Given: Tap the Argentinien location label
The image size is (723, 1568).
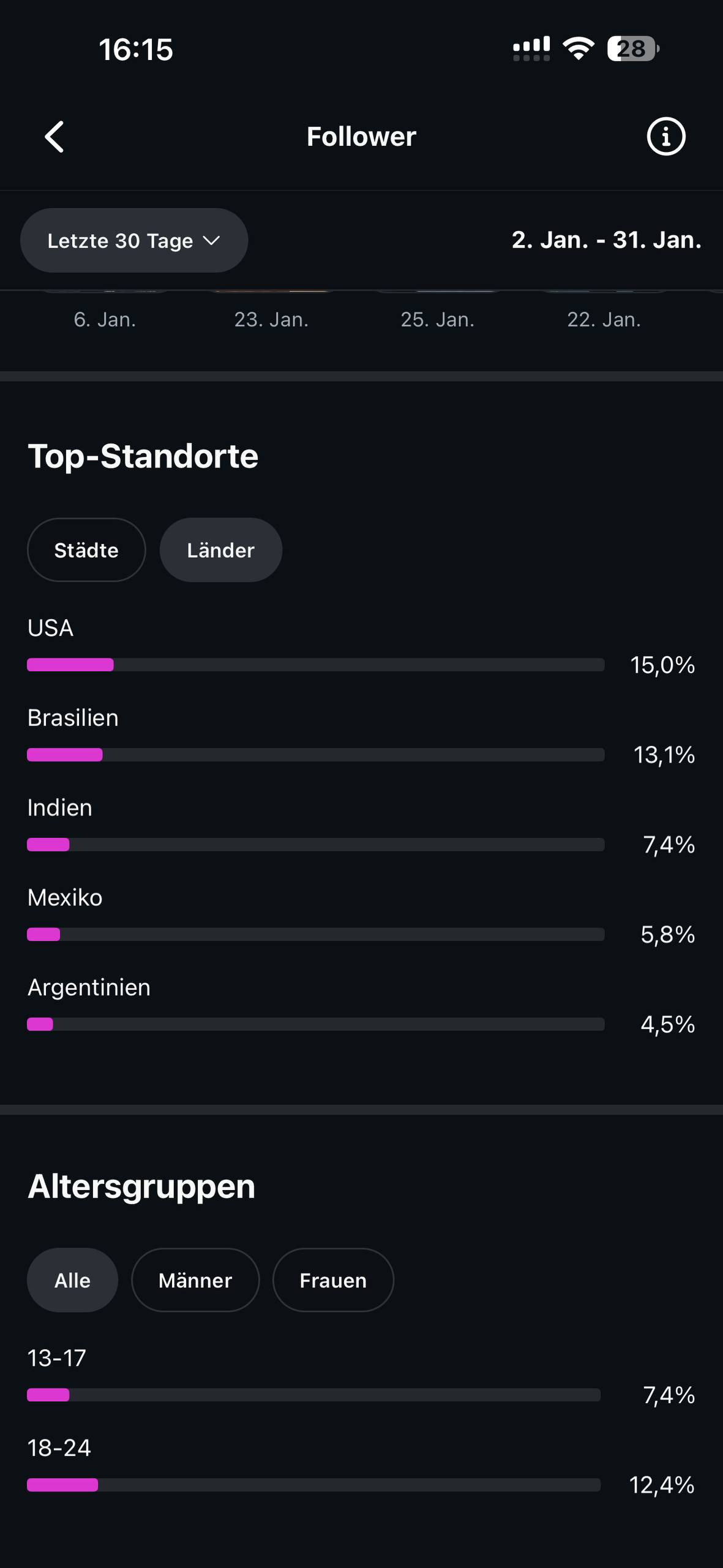Looking at the screenshot, I should click(89, 987).
